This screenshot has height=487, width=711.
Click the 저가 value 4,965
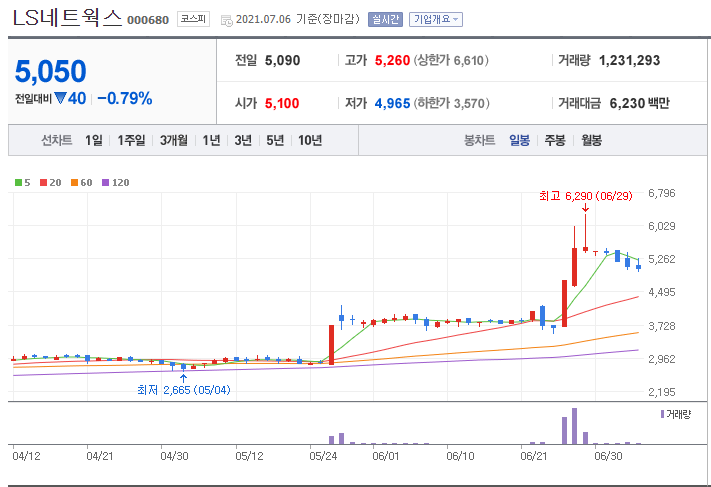click(392, 103)
